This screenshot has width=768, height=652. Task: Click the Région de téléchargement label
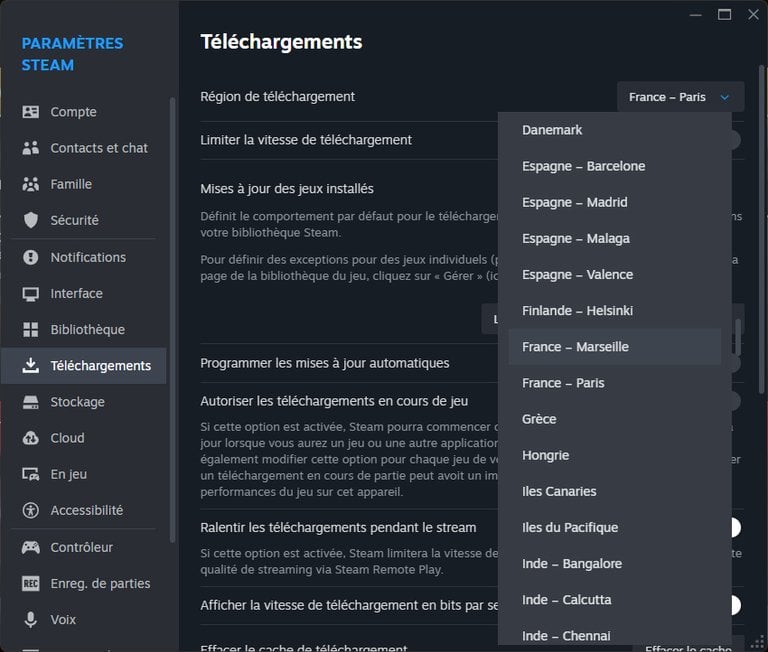[277, 97]
